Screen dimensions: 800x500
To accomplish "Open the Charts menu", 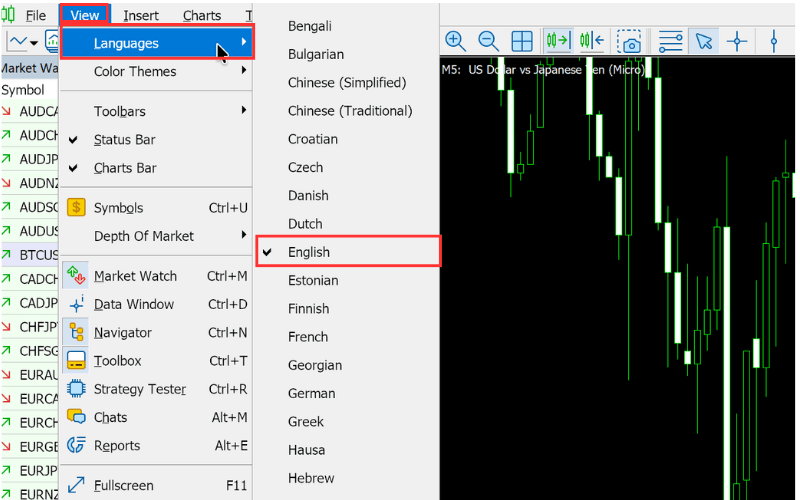I will pos(202,16).
